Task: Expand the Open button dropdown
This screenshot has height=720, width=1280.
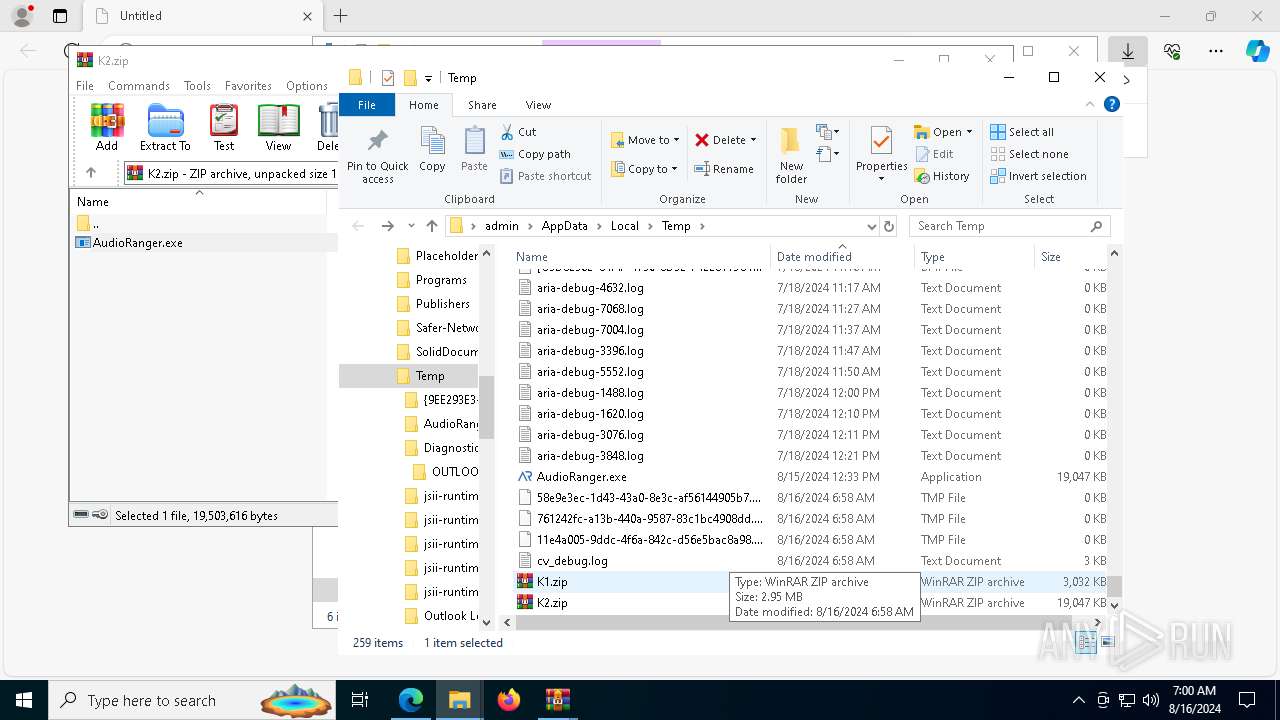Action: (969, 132)
